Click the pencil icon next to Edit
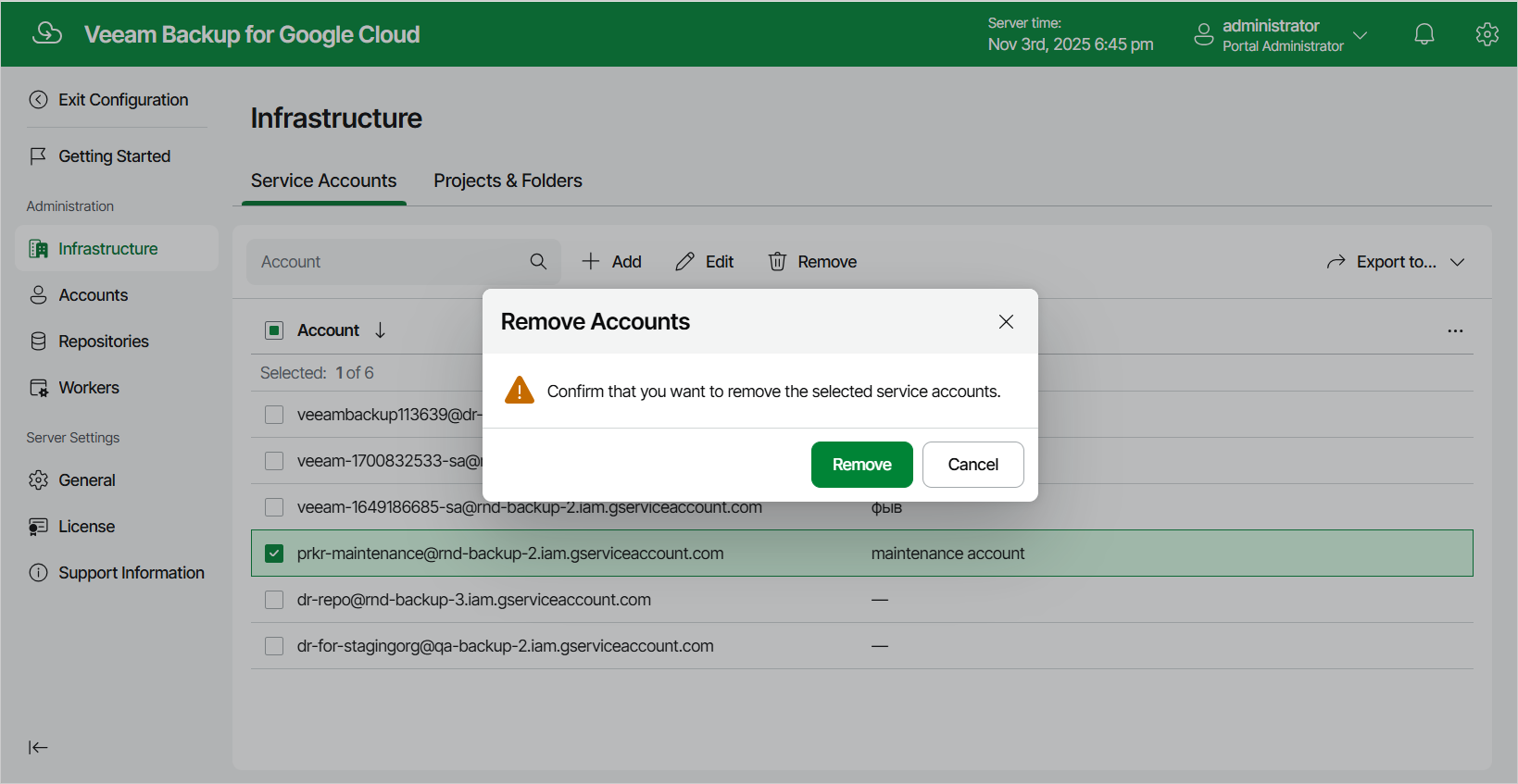Viewport: 1518px width, 784px height. 684,262
